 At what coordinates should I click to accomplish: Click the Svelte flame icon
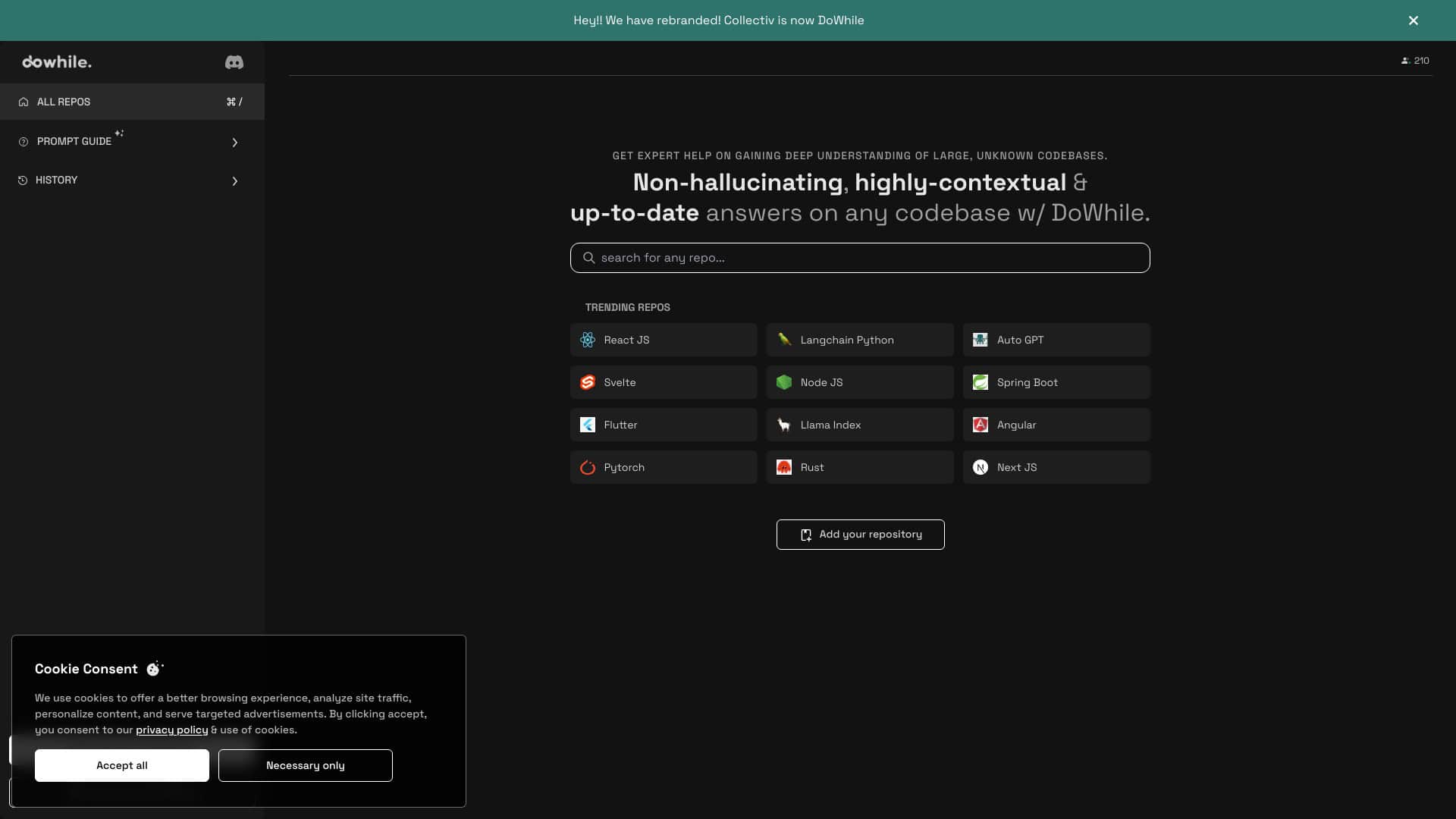click(x=588, y=382)
